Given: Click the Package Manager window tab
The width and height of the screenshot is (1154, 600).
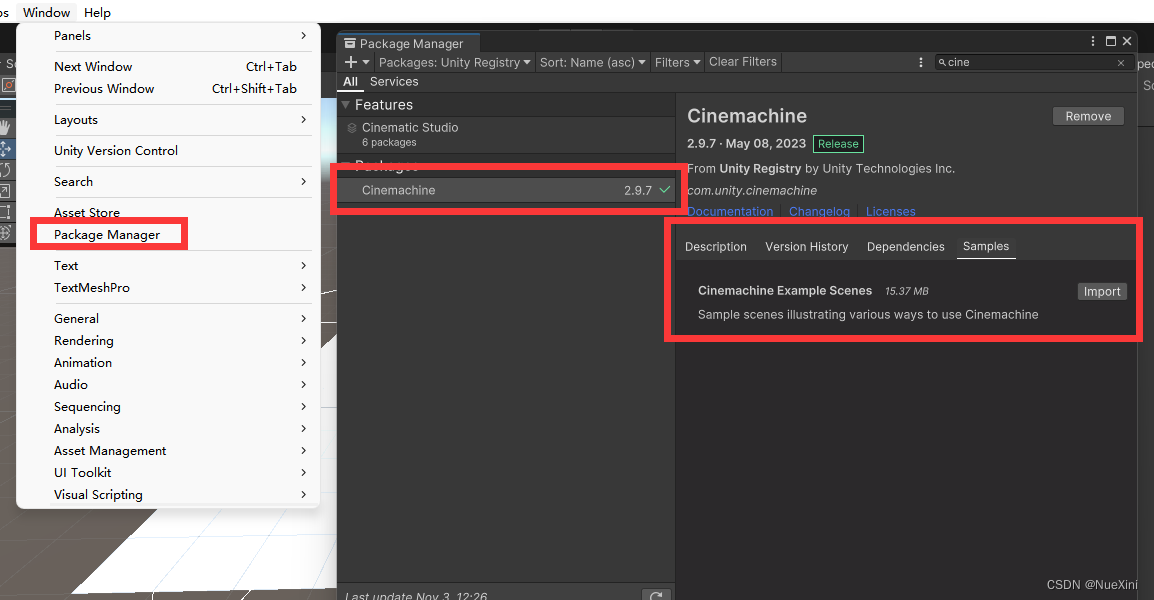Looking at the screenshot, I should (409, 43).
